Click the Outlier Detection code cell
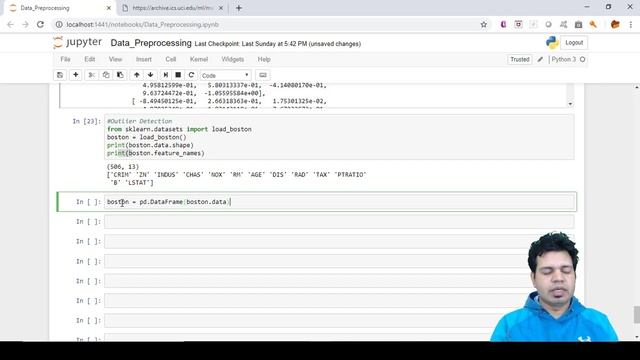 tap(340, 137)
